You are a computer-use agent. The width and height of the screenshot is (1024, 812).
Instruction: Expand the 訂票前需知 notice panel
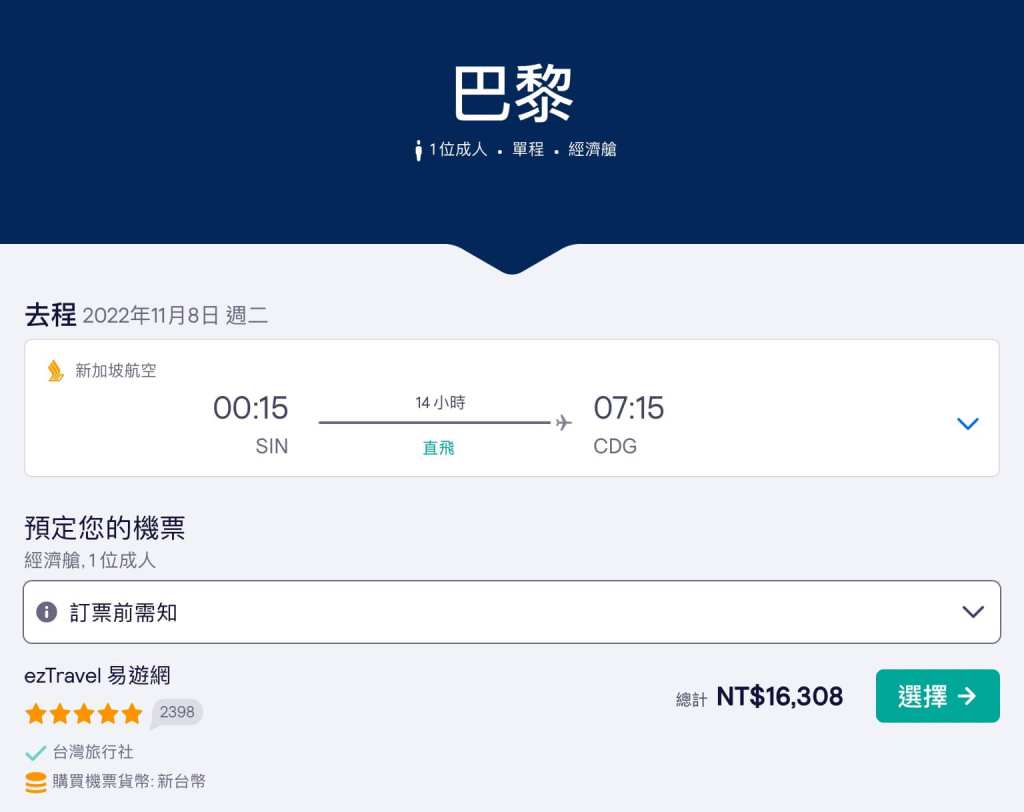coord(511,612)
